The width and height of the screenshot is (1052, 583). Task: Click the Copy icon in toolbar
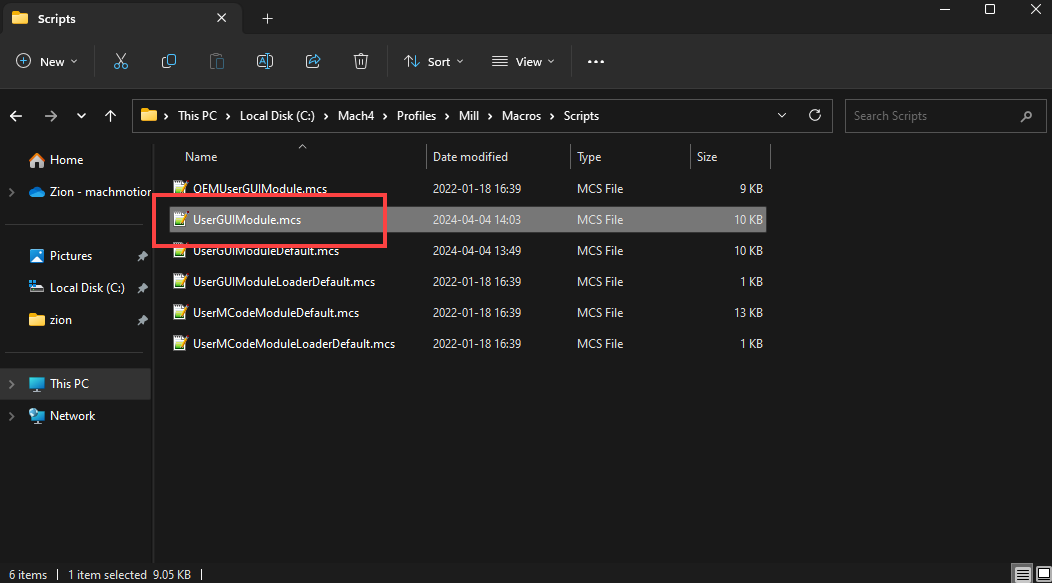click(169, 62)
